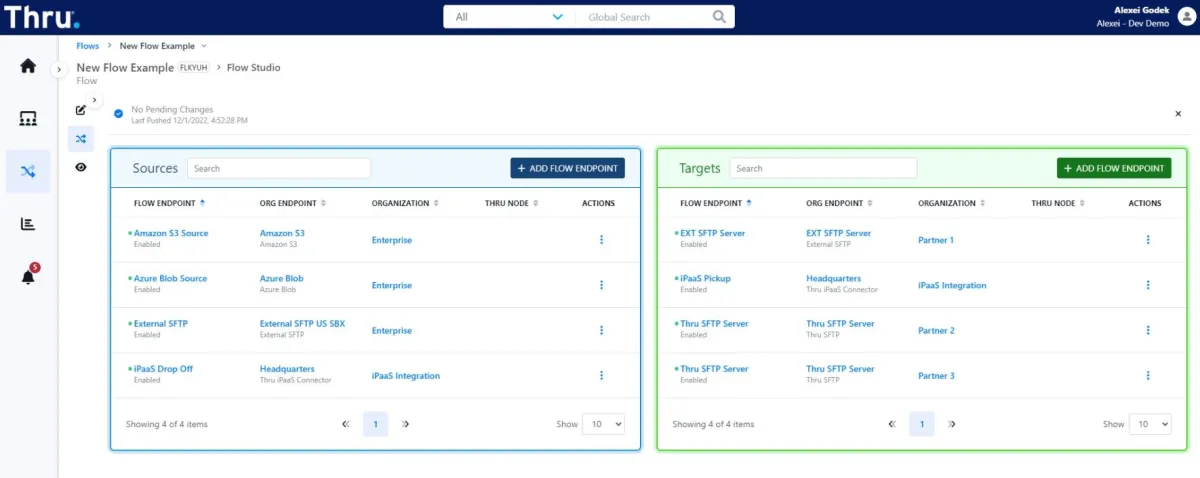Select page 1 in Targets pagination
1200x478 pixels.
click(x=922, y=424)
